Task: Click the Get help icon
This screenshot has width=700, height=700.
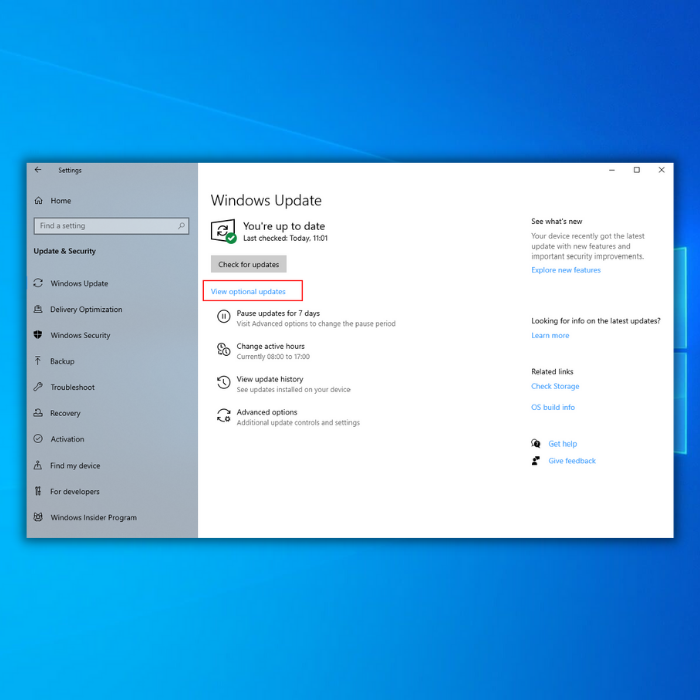Action: (536, 443)
